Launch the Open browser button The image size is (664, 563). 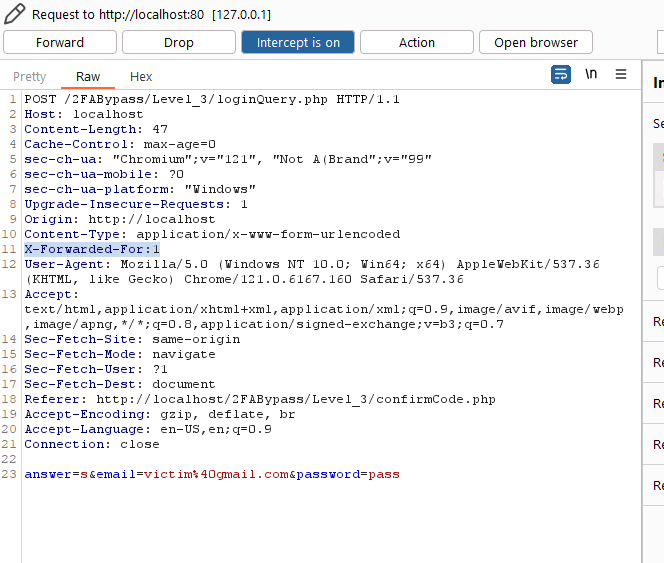point(536,42)
